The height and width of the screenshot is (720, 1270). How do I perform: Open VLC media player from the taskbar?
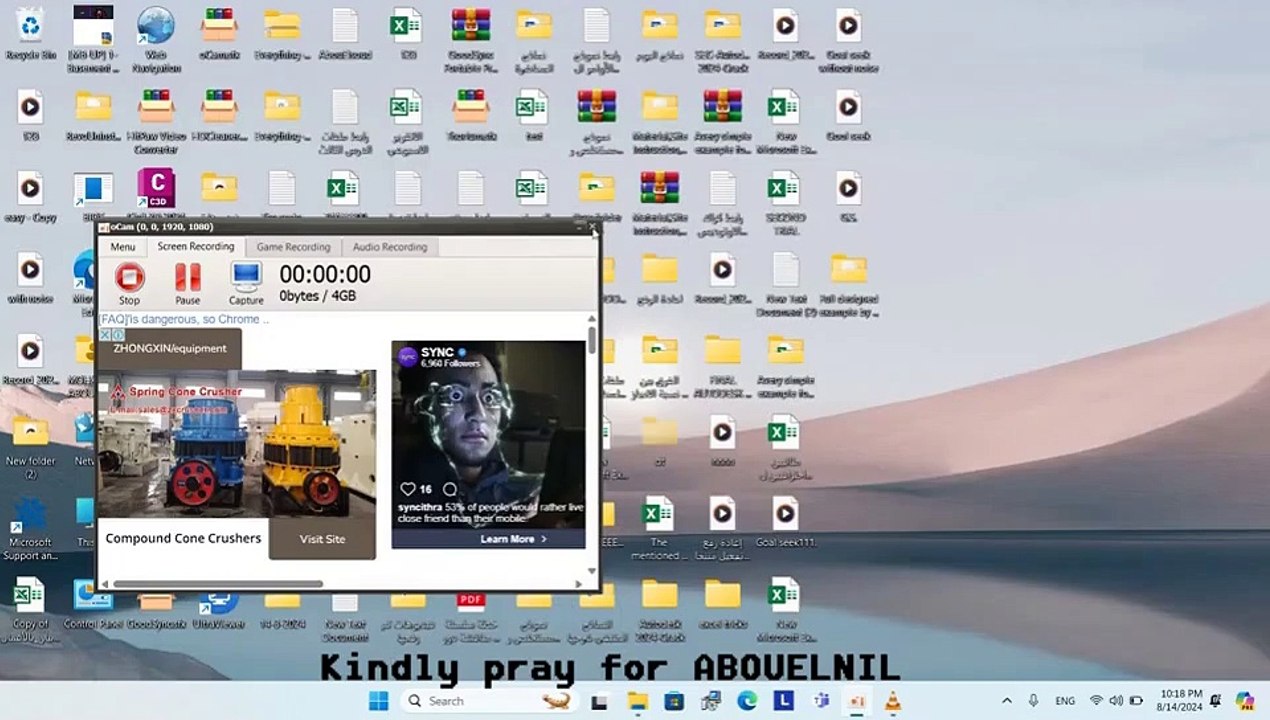893,701
